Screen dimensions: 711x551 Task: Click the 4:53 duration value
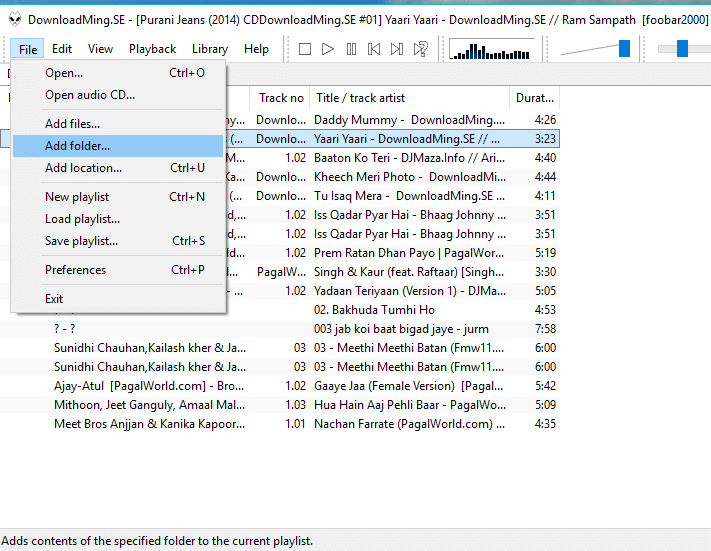tap(545, 310)
